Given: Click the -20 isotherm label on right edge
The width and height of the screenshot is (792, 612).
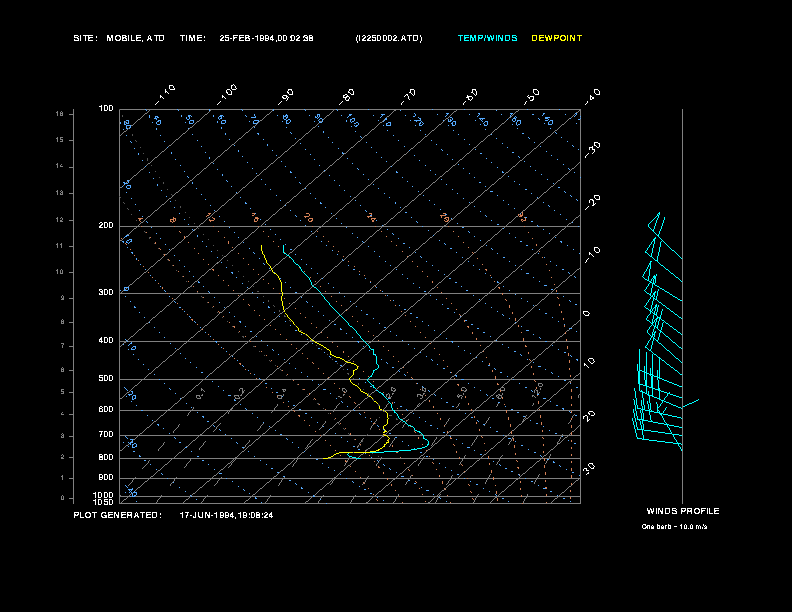Looking at the screenshot, I should pyautogui.click(x=592, y=202).
